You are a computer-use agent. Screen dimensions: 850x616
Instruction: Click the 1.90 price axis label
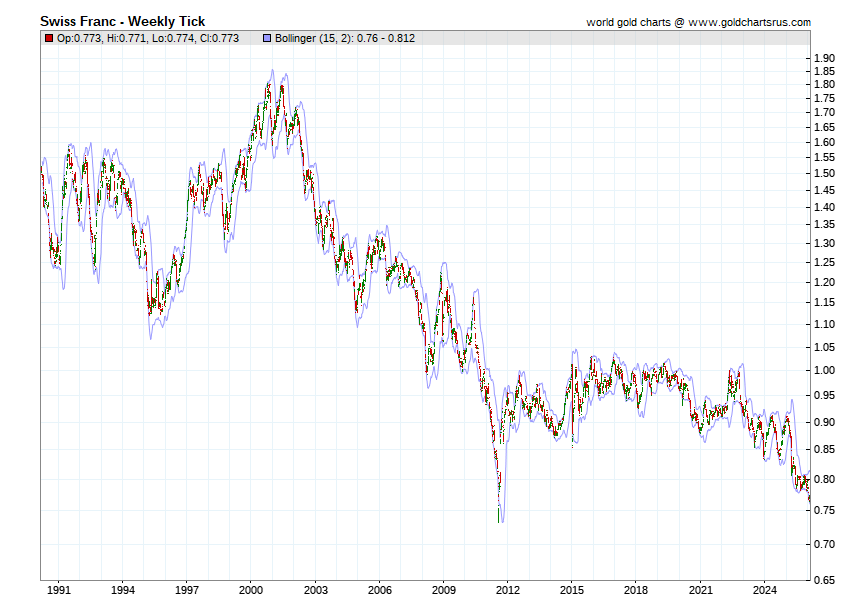823,59
